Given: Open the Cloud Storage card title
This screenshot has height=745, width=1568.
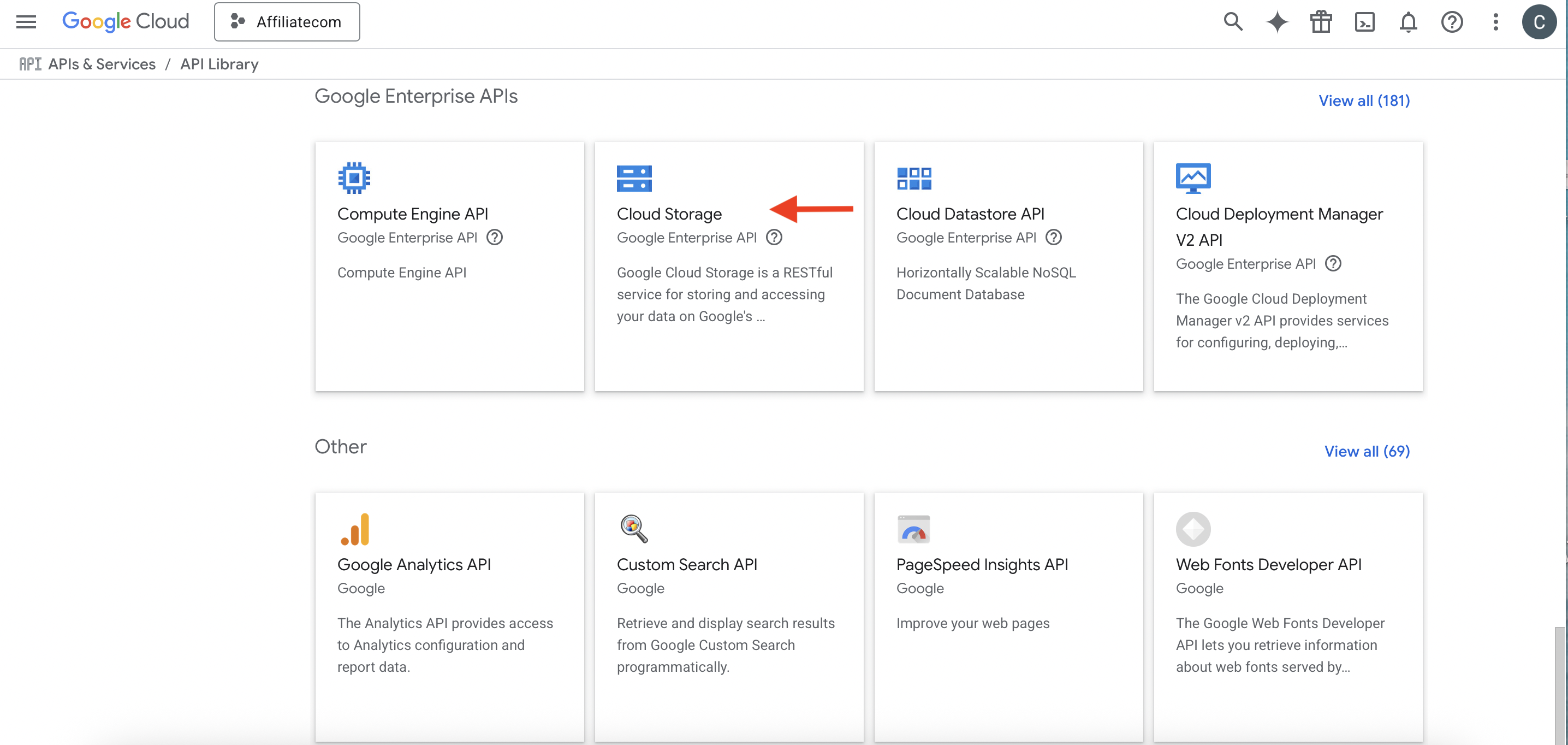Looking at the screenshot, I should [669, 214].
